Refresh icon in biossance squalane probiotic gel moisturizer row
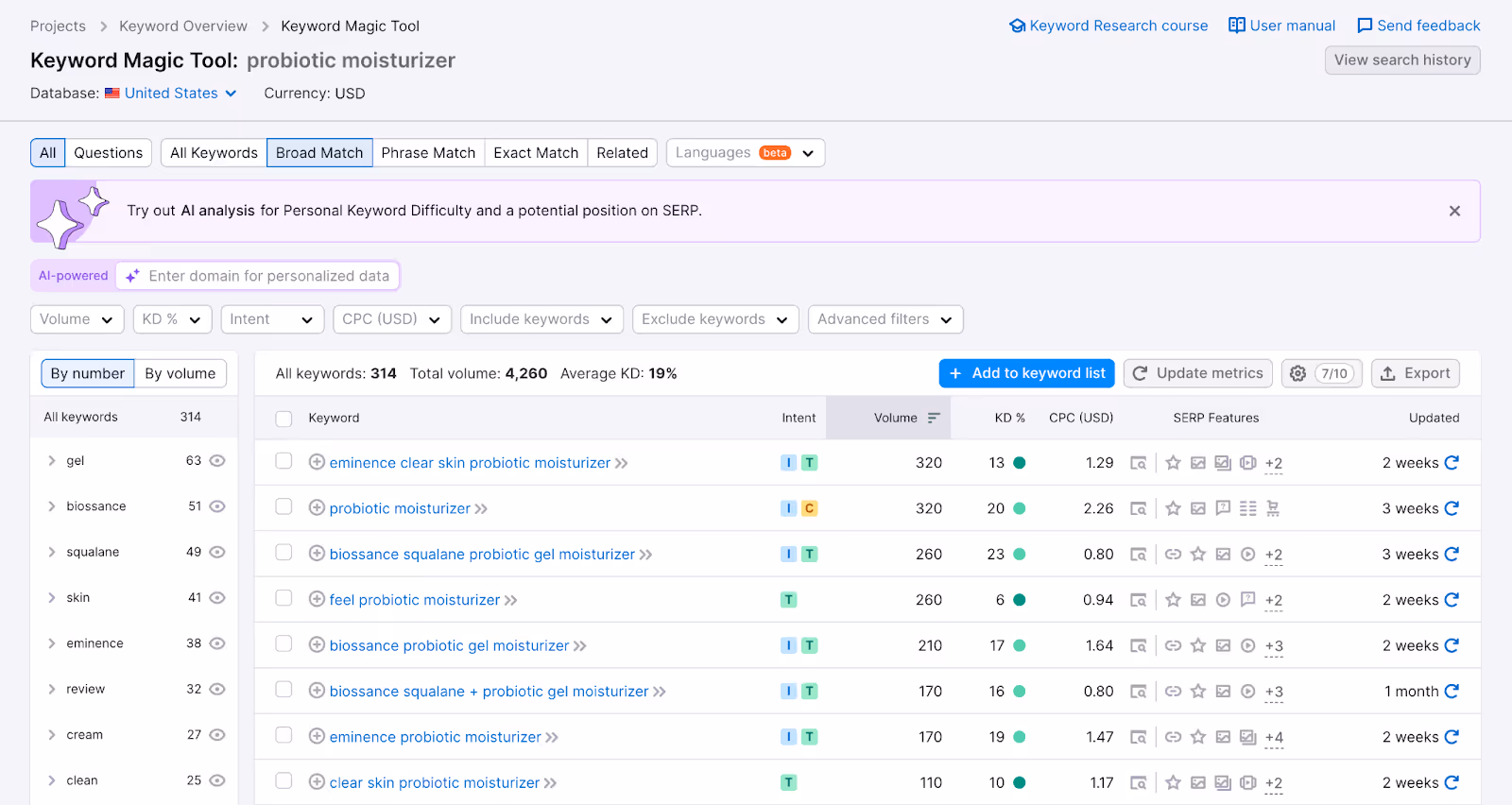The height and width of the screenshot is (805, 1512). (1452, 554)
